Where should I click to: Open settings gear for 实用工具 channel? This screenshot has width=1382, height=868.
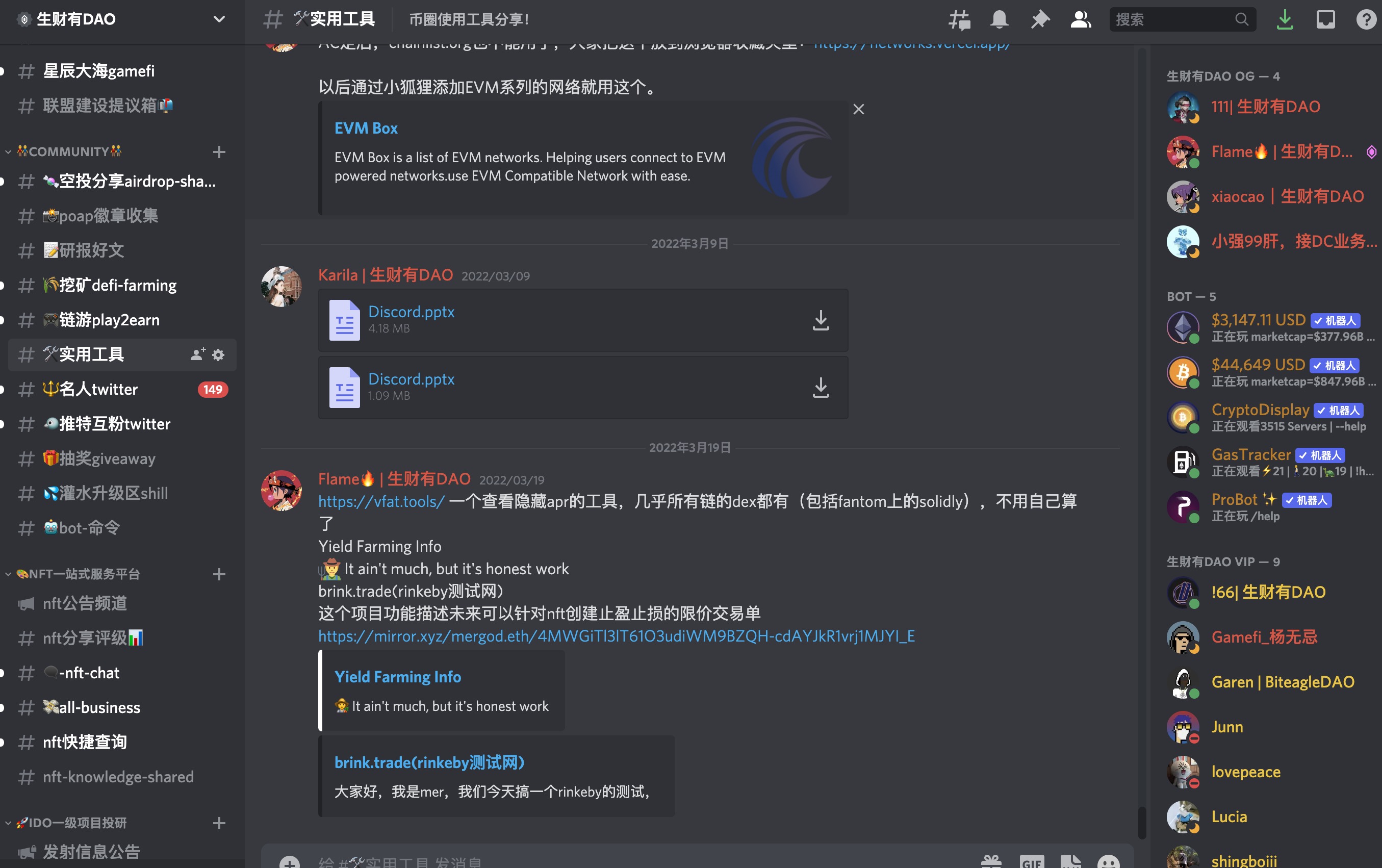(x=218, y=355)
